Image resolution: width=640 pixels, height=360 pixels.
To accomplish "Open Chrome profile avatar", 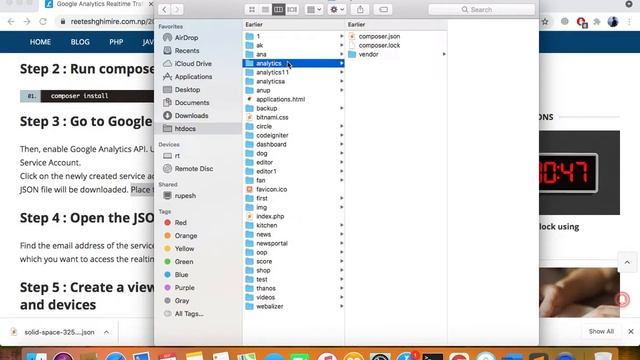I will click(613, 22).
